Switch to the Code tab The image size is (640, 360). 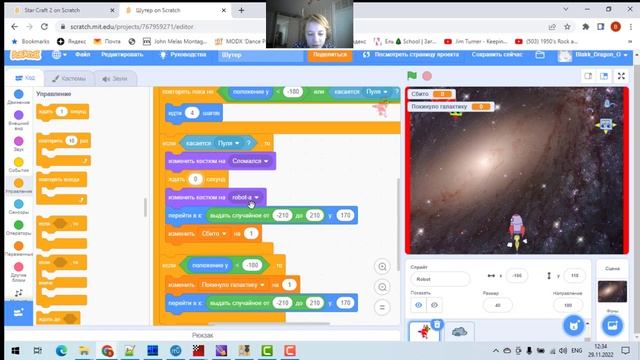(25, 78)
